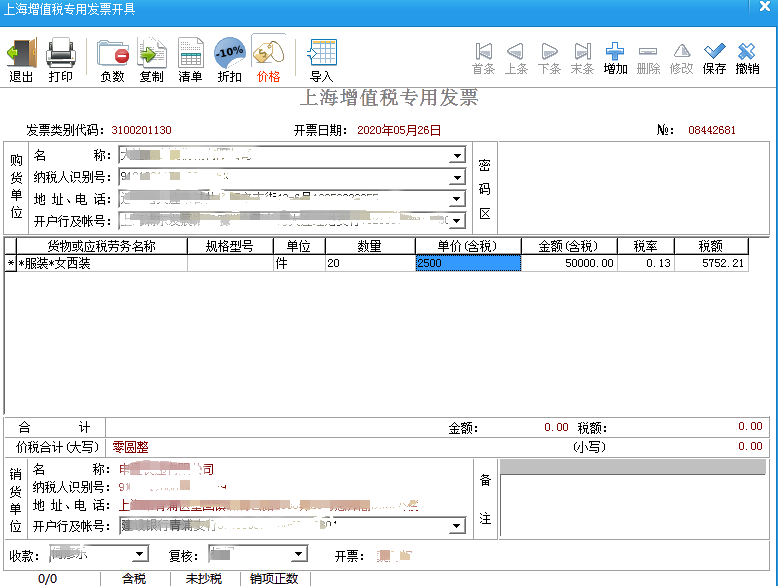778x586 pixels.
Task: Click the invoice number 08442681
Action: (712, 130)
